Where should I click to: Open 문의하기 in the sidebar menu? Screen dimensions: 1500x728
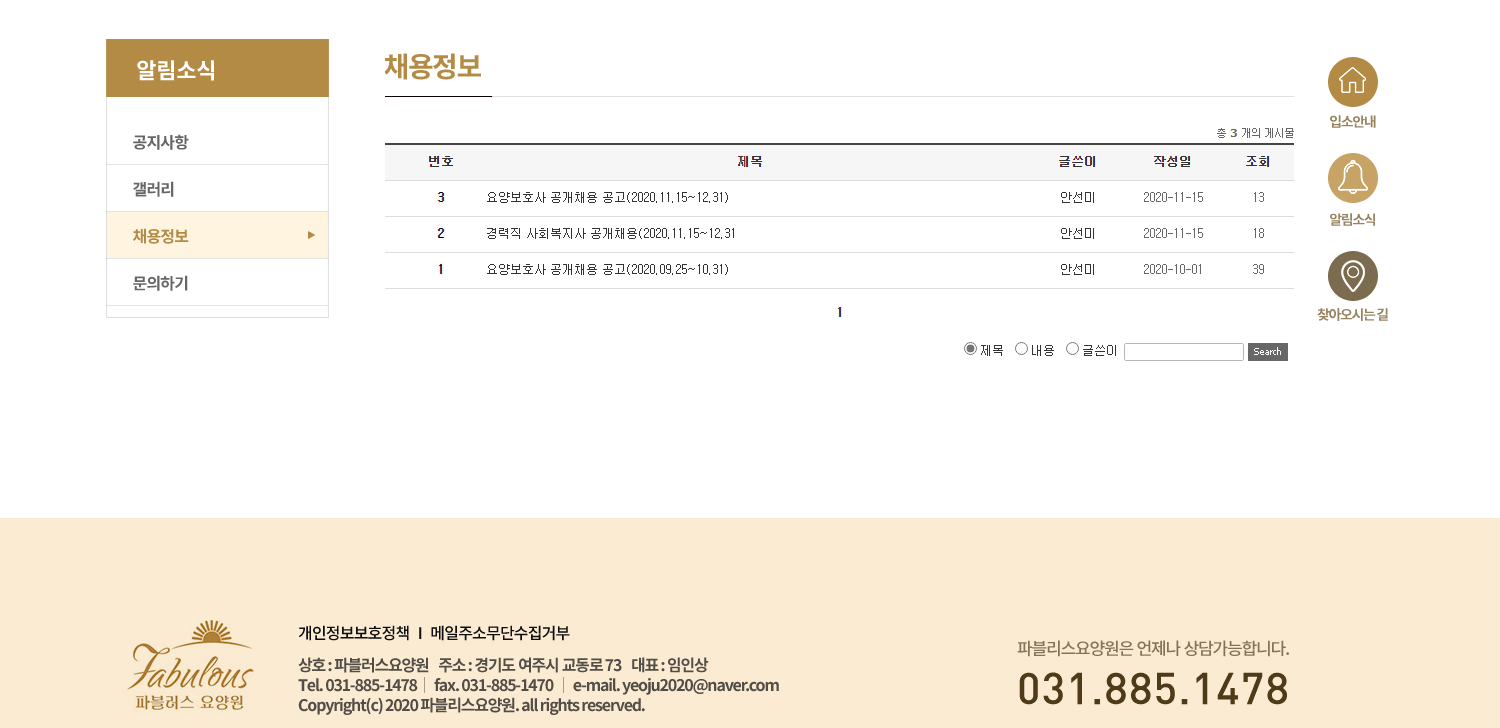coord(160,283)
